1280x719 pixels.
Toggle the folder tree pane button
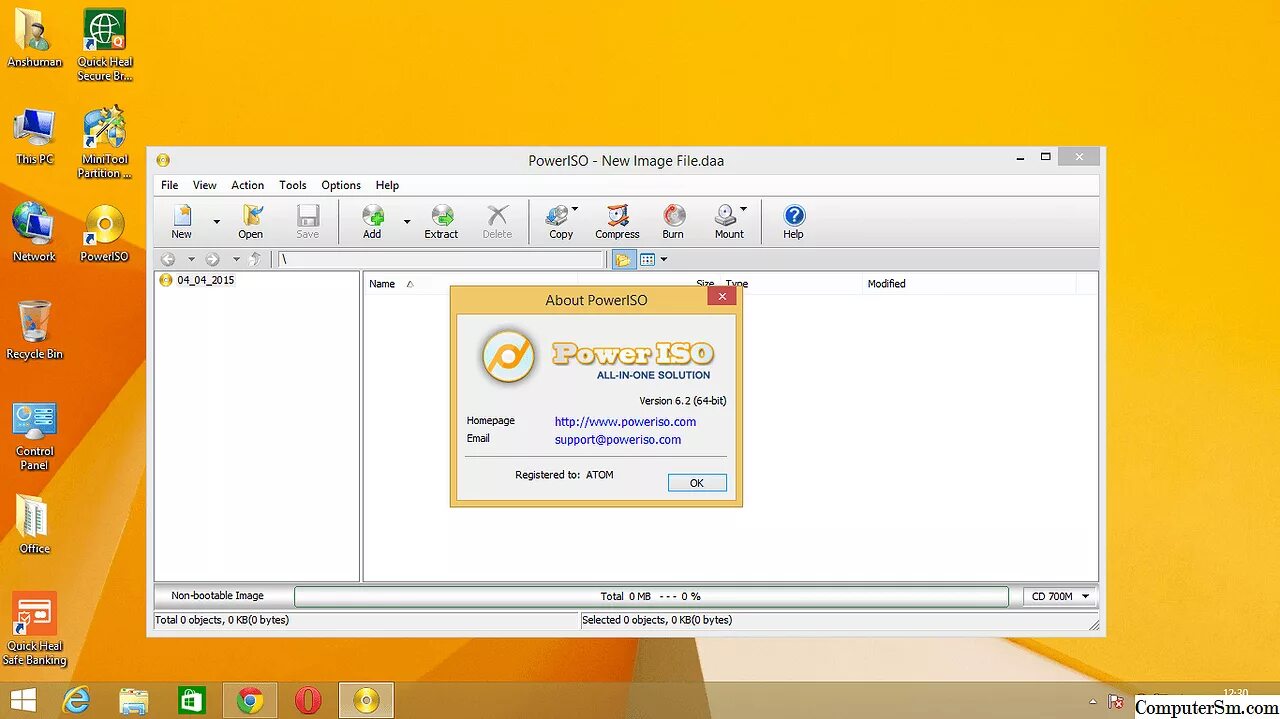pos(624,260)
